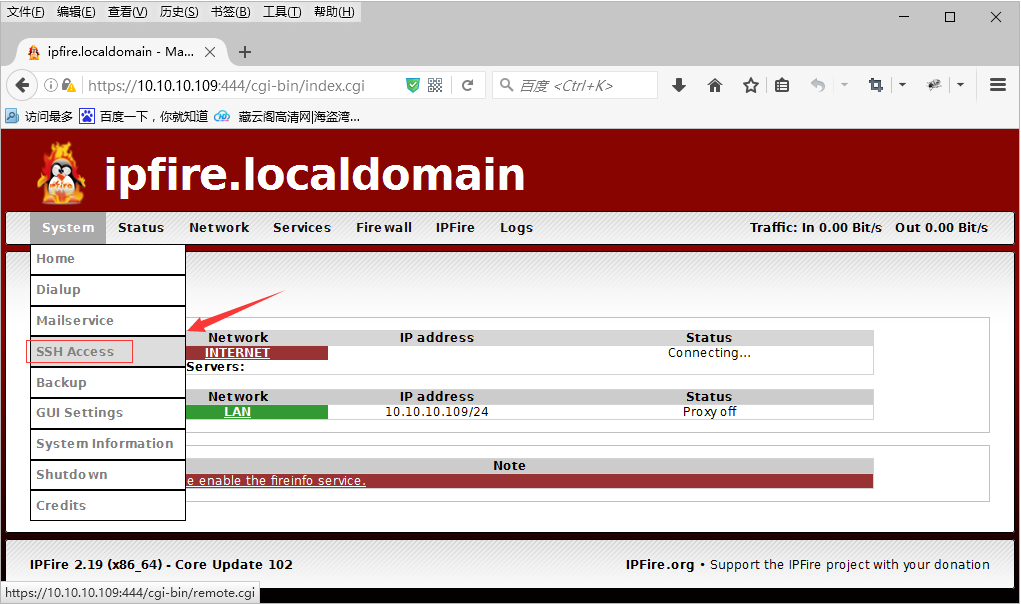
Task: Choose GUI Settings from System dropdown
Action: [x=108, y=413]
